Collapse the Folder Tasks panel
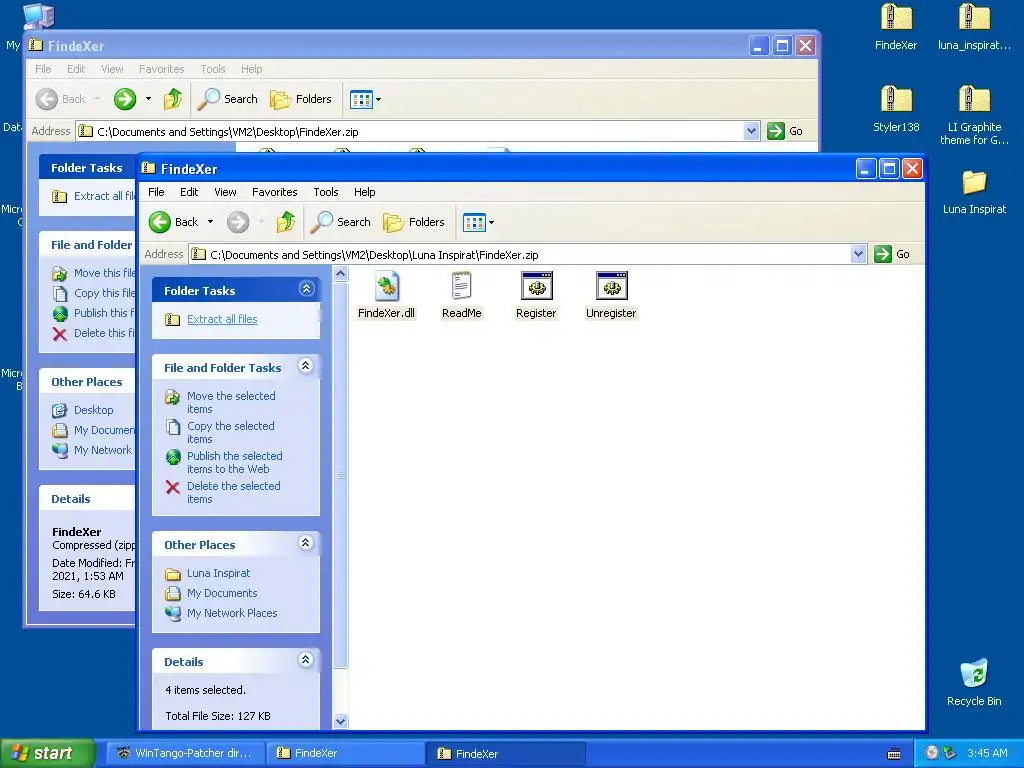Viewport: 1024px width, 768px height. click(x=306, y=289)
